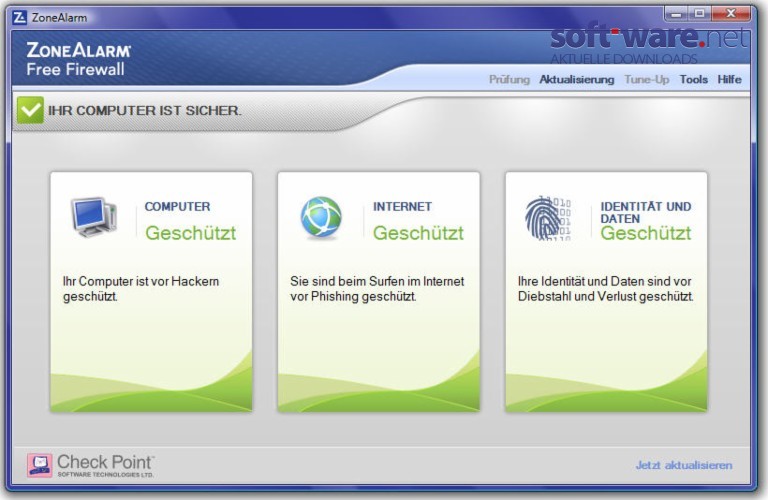Open the Computer monitor icon
Image resolution: width=768 pixels, height=500 pixels.
(x=94, y=217)
